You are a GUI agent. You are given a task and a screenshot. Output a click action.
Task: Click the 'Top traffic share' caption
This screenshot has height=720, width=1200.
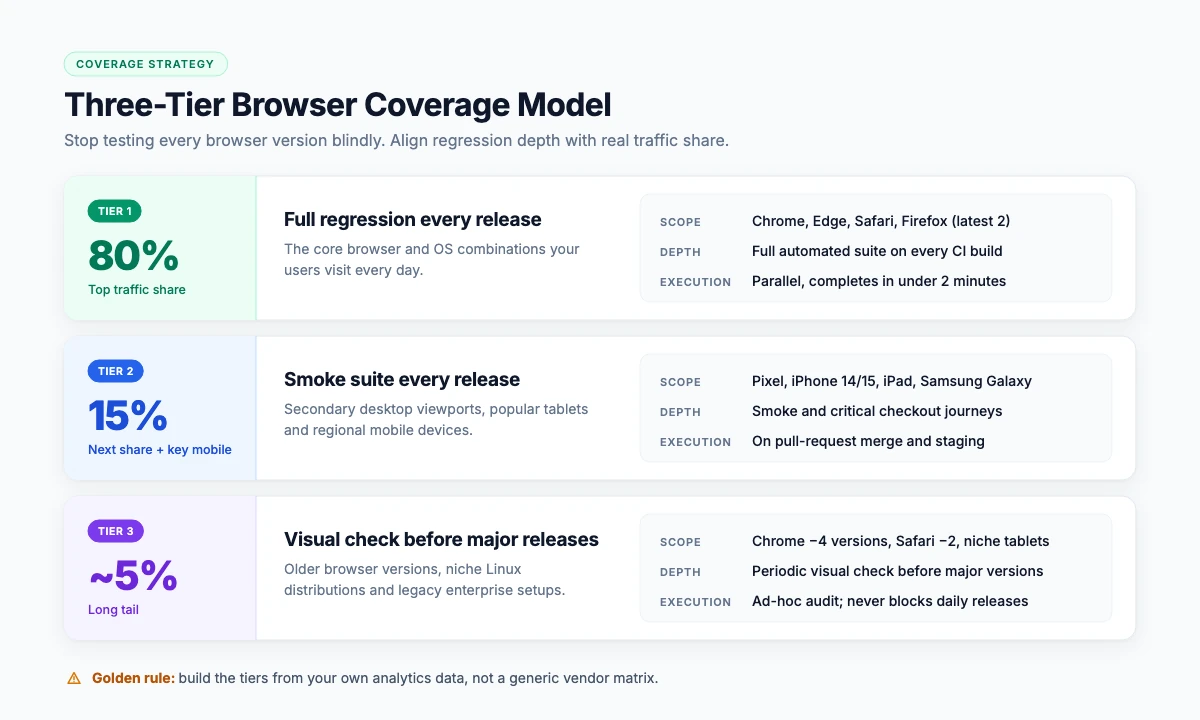tap(137, 290)
